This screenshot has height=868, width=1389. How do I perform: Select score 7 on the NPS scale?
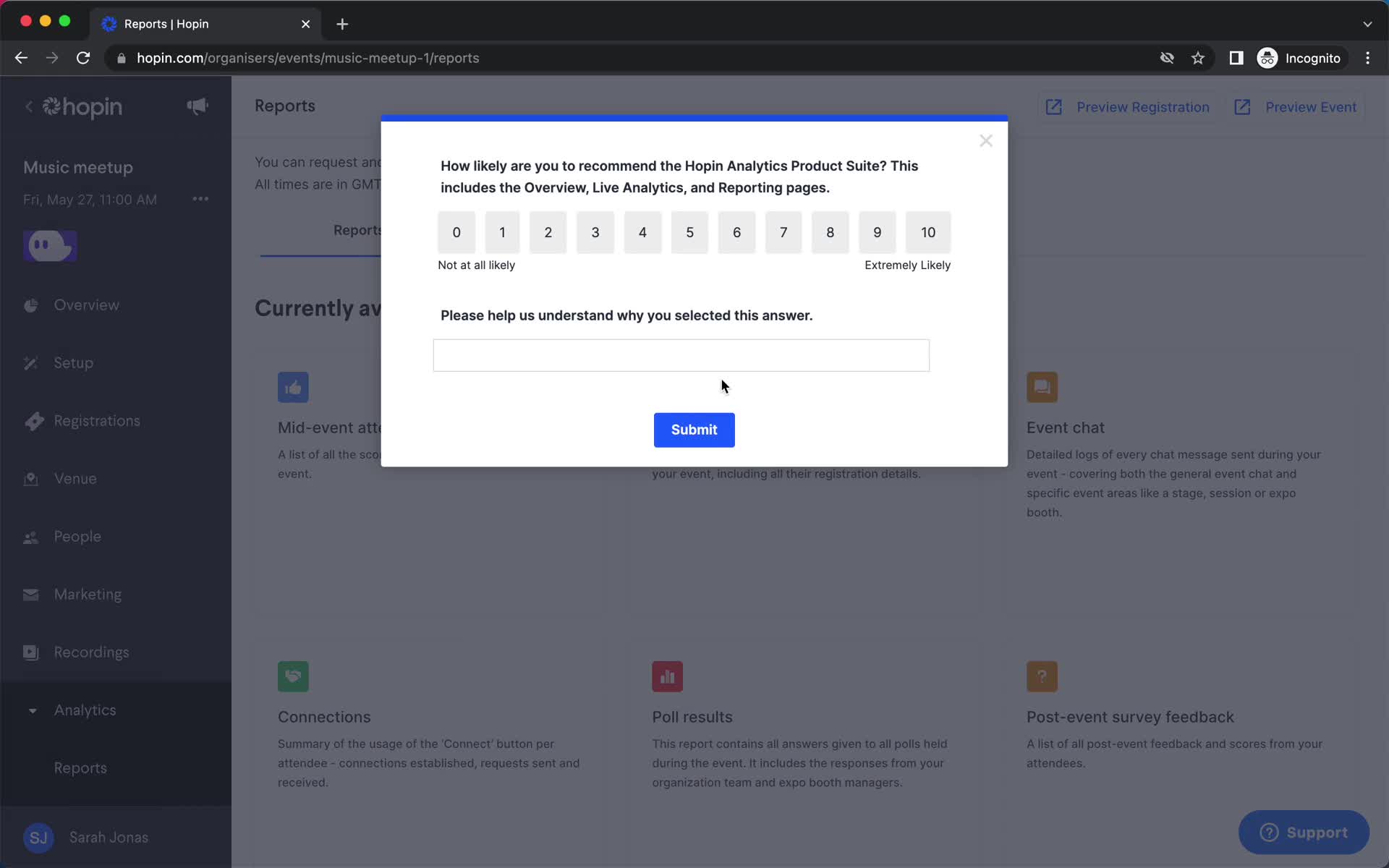784,232
